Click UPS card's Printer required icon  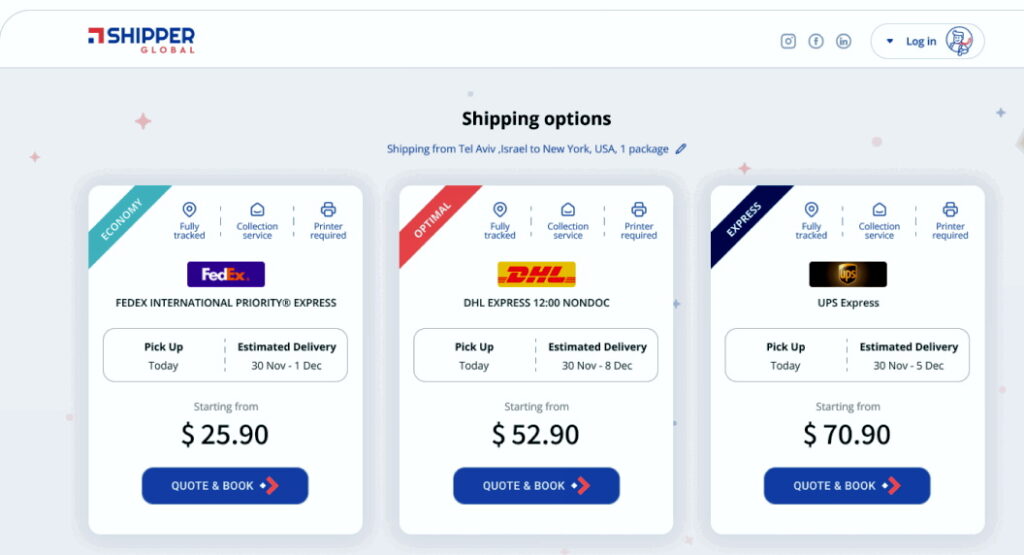tap(950, 210)
